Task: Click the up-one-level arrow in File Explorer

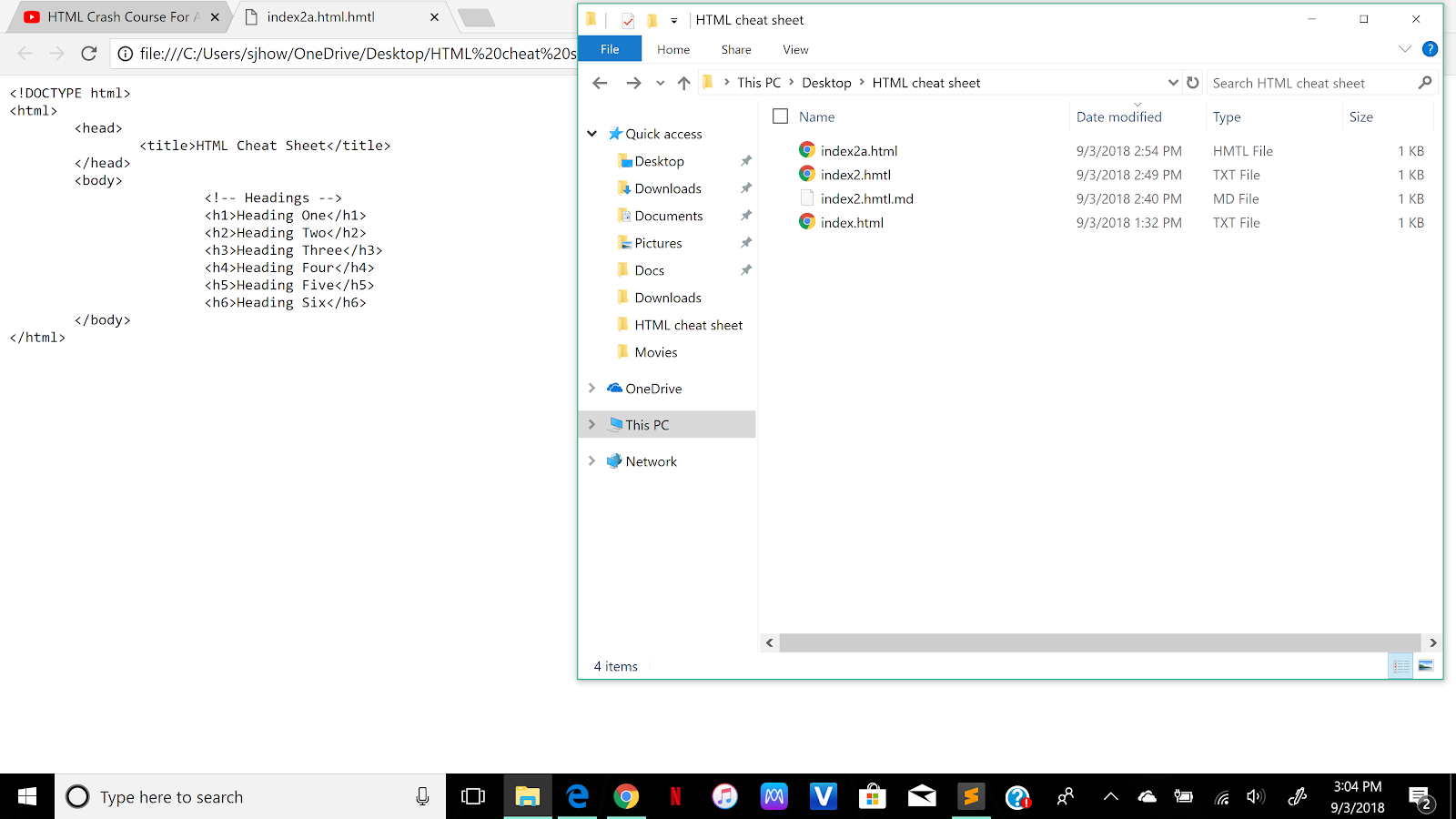Action: pyautogui.click(x=683, y=82)
